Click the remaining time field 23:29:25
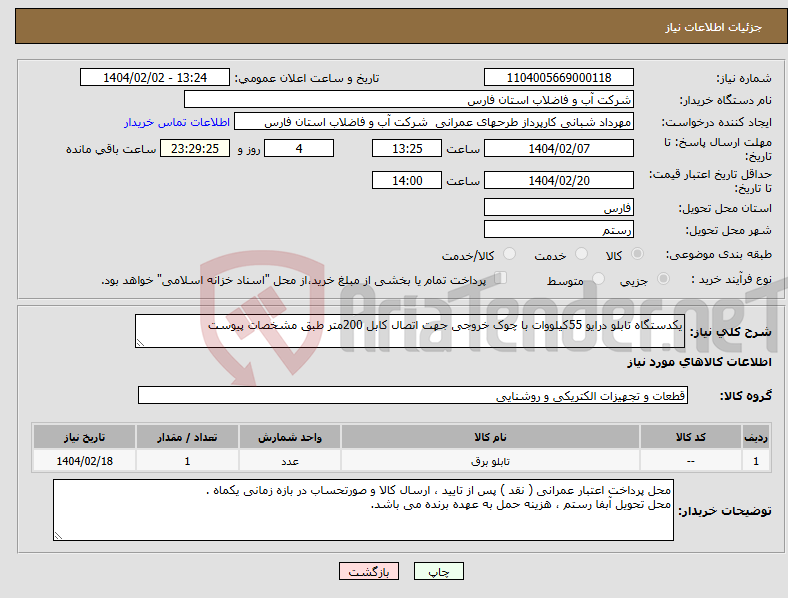Screen dimensions: 788x598 (195, 149)
